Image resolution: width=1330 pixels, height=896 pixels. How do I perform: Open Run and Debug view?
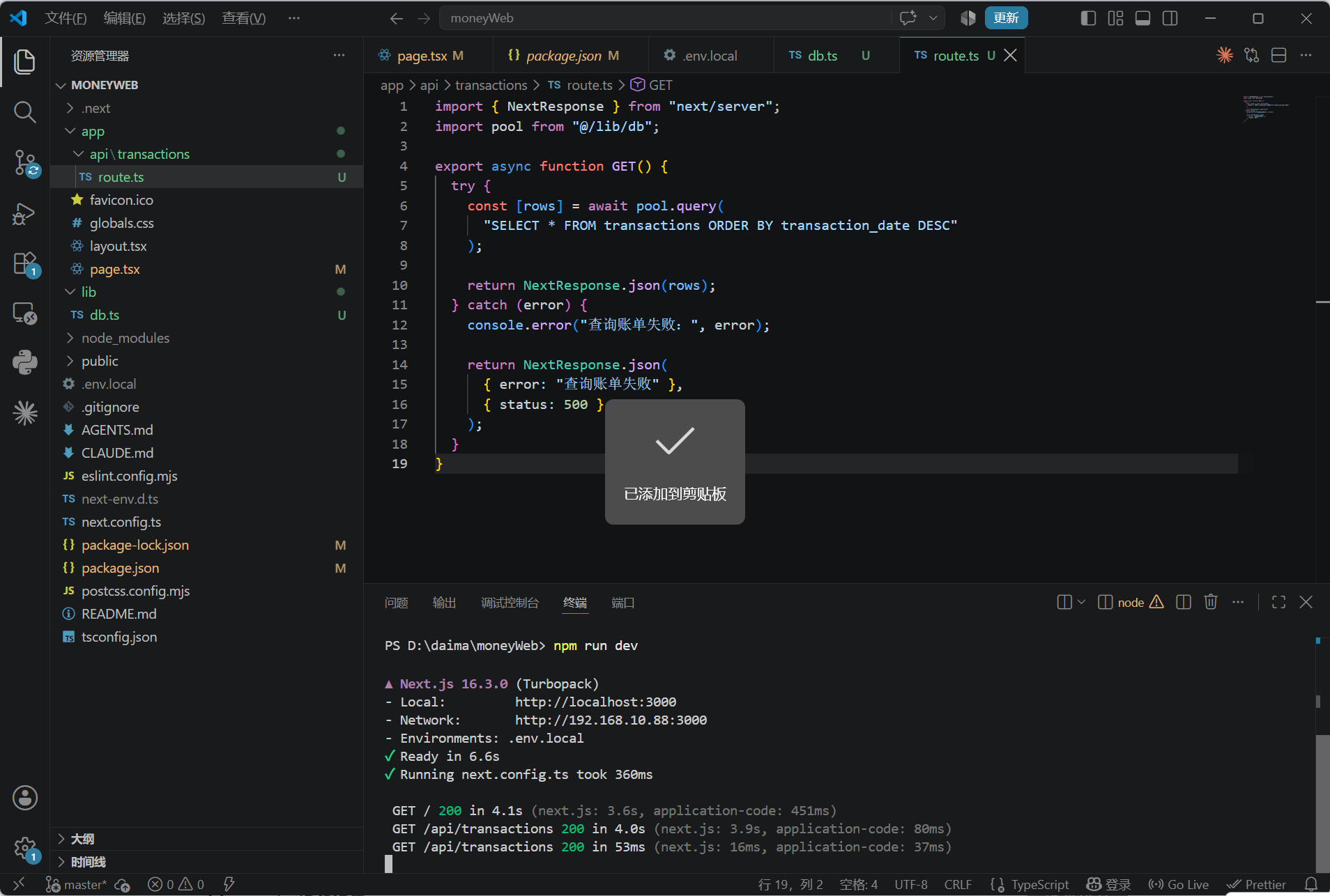tap(25, 213)
